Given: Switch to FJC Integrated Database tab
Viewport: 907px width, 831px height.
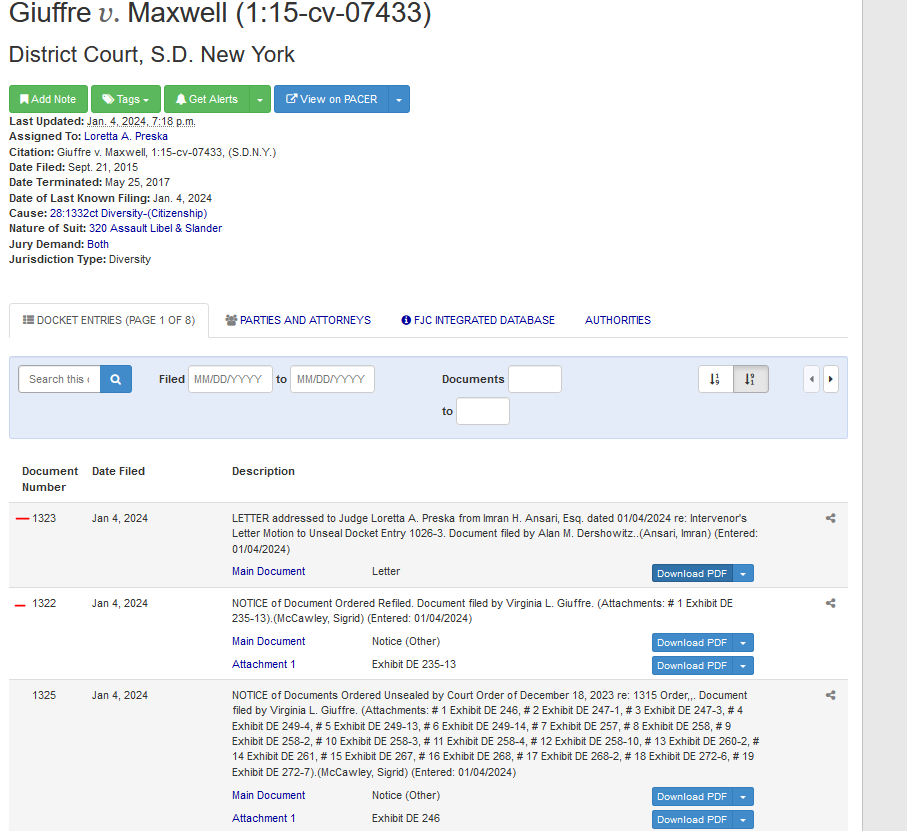Looking at the screenshot, I should pyautogui.click(x=478, y=320).
